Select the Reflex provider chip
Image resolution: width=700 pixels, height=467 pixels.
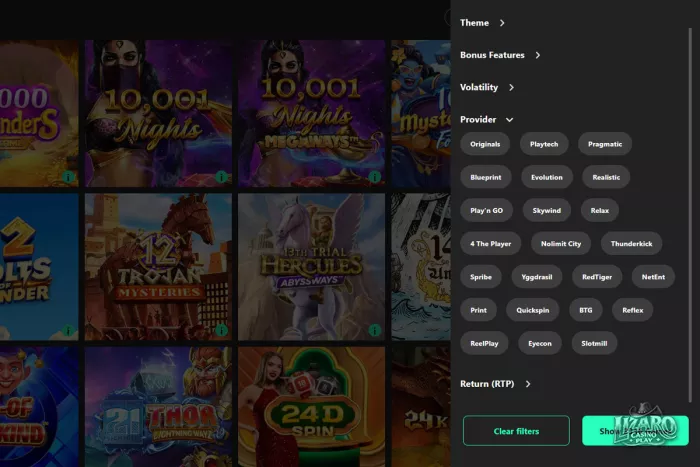pos(633,310)
